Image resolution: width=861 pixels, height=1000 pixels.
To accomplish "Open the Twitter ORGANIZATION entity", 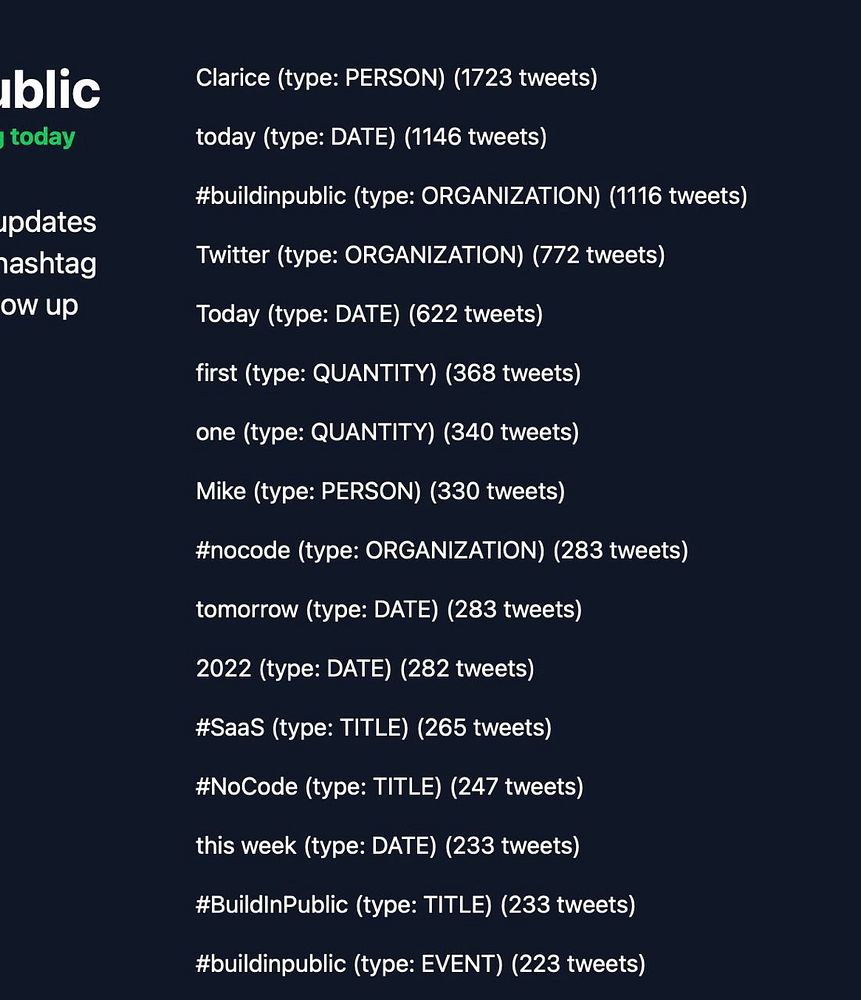I will (x=430, y=255).
